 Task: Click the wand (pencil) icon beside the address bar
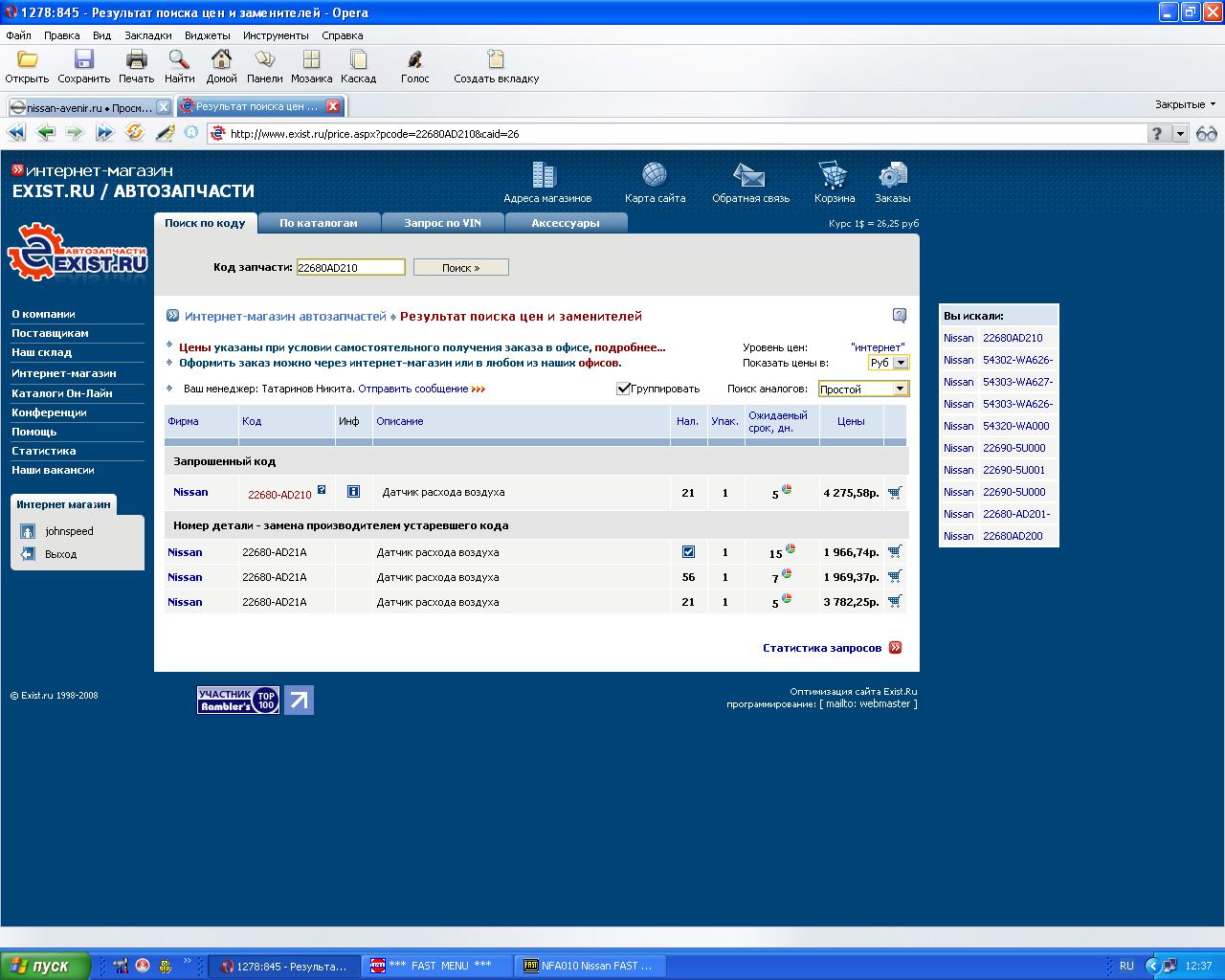tap(165, 133)
